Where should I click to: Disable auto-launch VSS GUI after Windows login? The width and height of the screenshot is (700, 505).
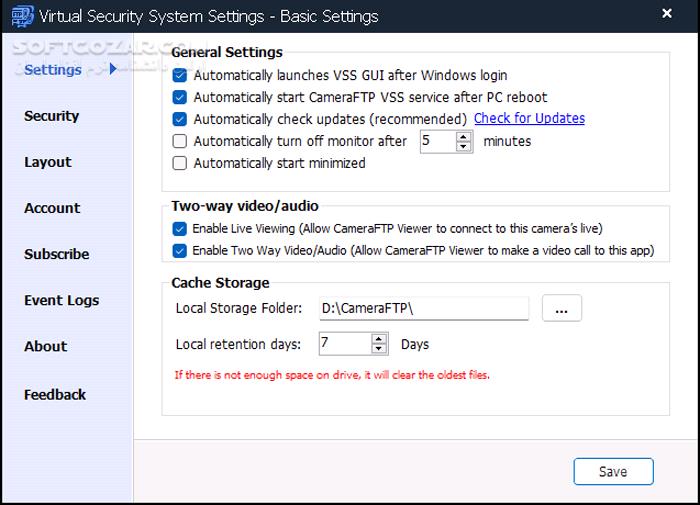tap(180, 75)
